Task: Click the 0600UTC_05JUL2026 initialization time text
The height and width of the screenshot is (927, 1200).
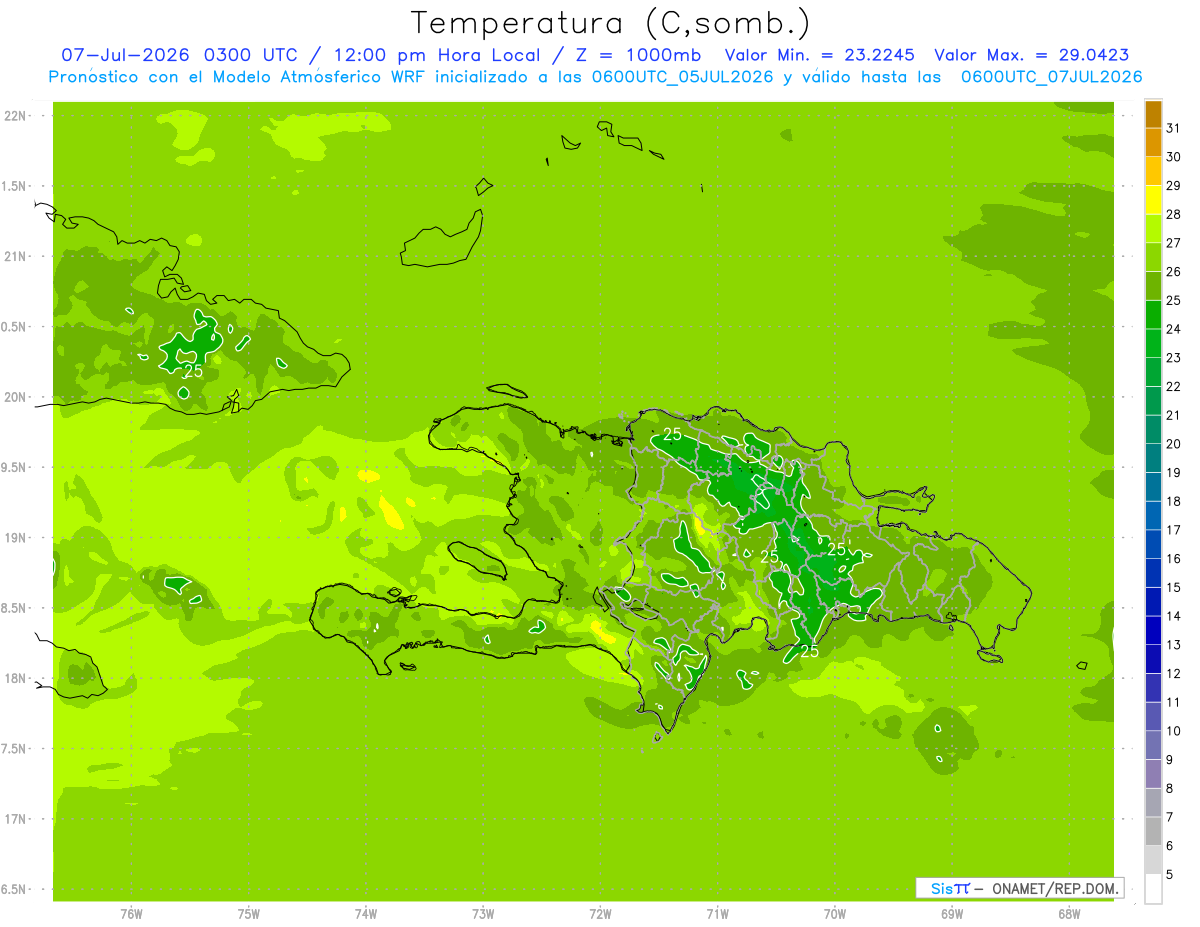Action: 682,77
